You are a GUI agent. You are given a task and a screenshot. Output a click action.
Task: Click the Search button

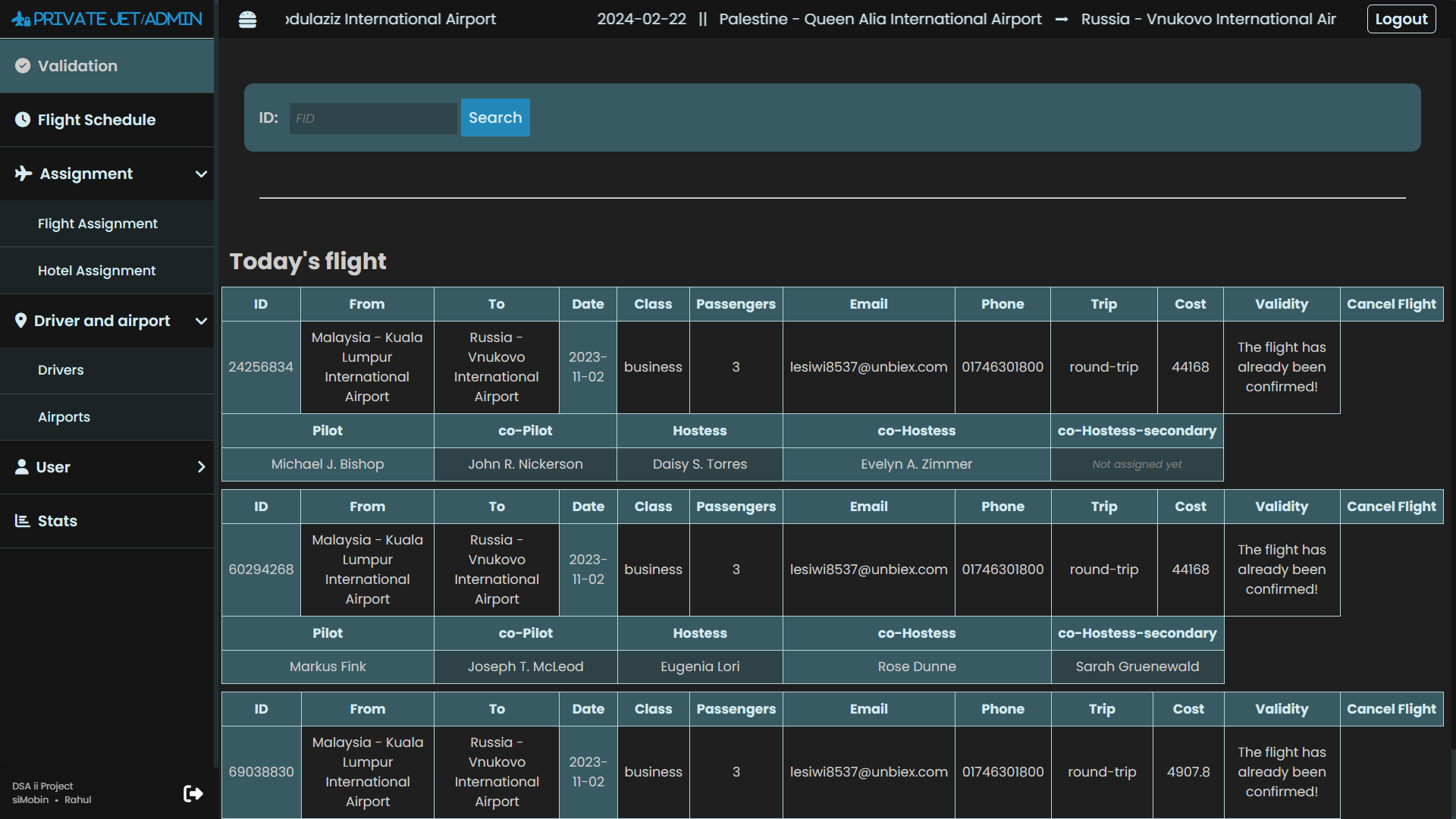[495, 118]
